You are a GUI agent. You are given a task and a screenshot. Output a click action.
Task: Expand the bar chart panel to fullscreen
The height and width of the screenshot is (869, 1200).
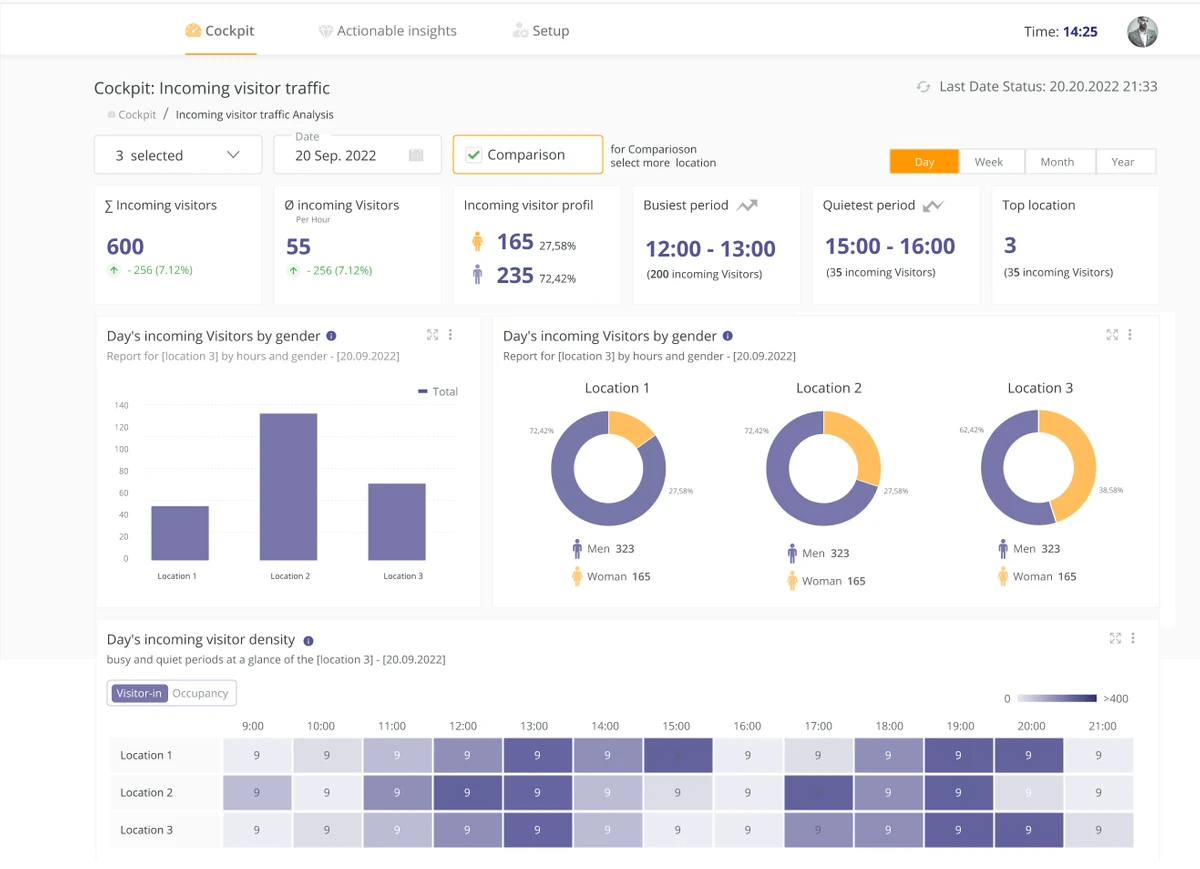click(432, 335)
